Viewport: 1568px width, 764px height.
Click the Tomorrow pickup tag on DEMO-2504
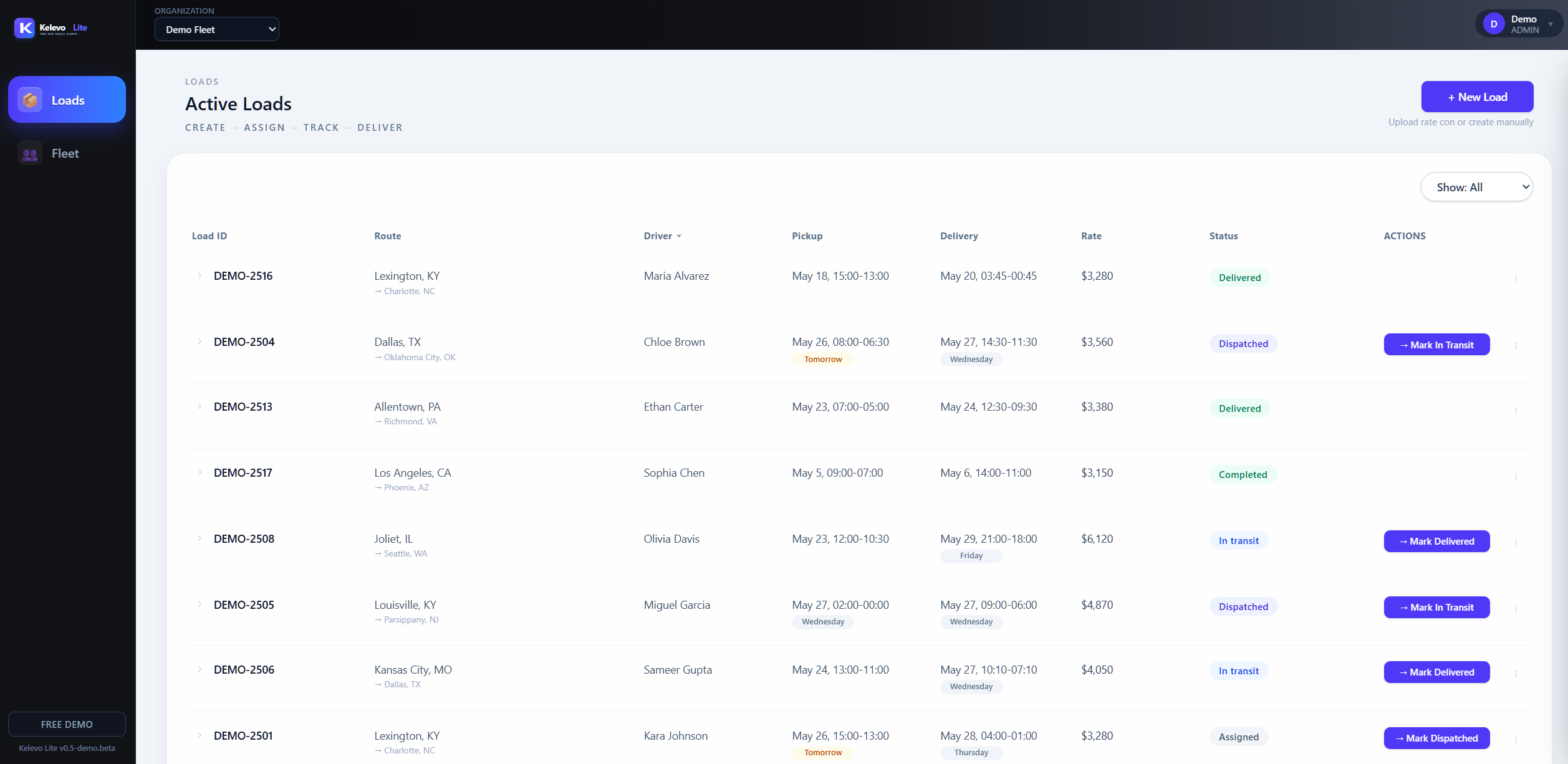(x=822, y=360)
